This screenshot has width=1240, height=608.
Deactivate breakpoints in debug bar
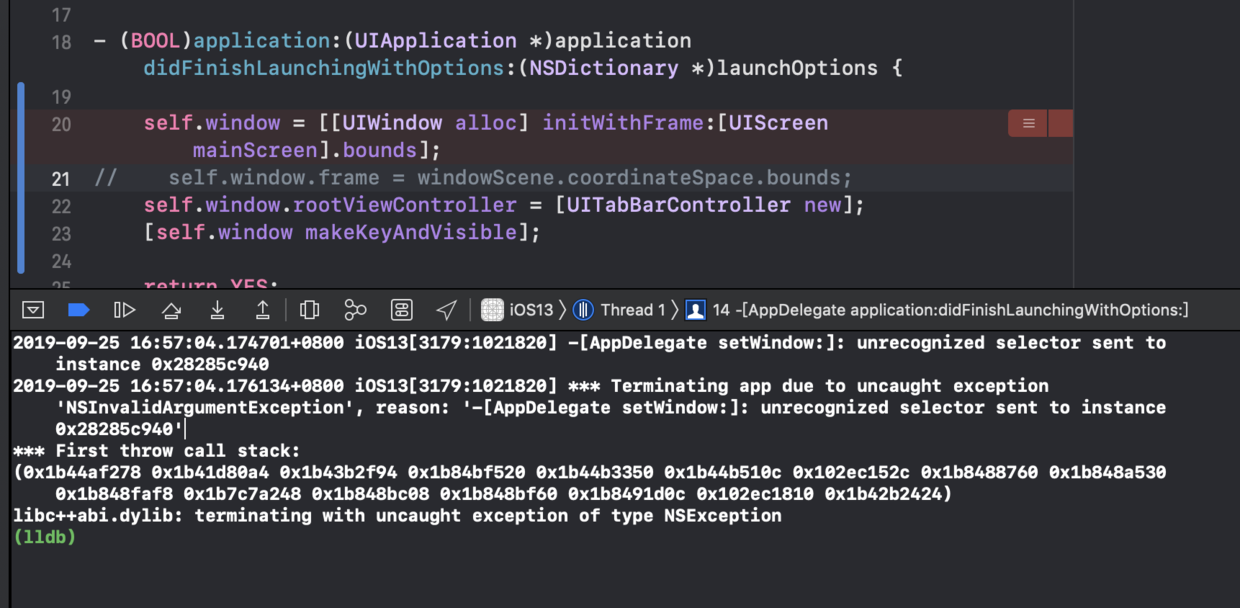click(78, 310)
